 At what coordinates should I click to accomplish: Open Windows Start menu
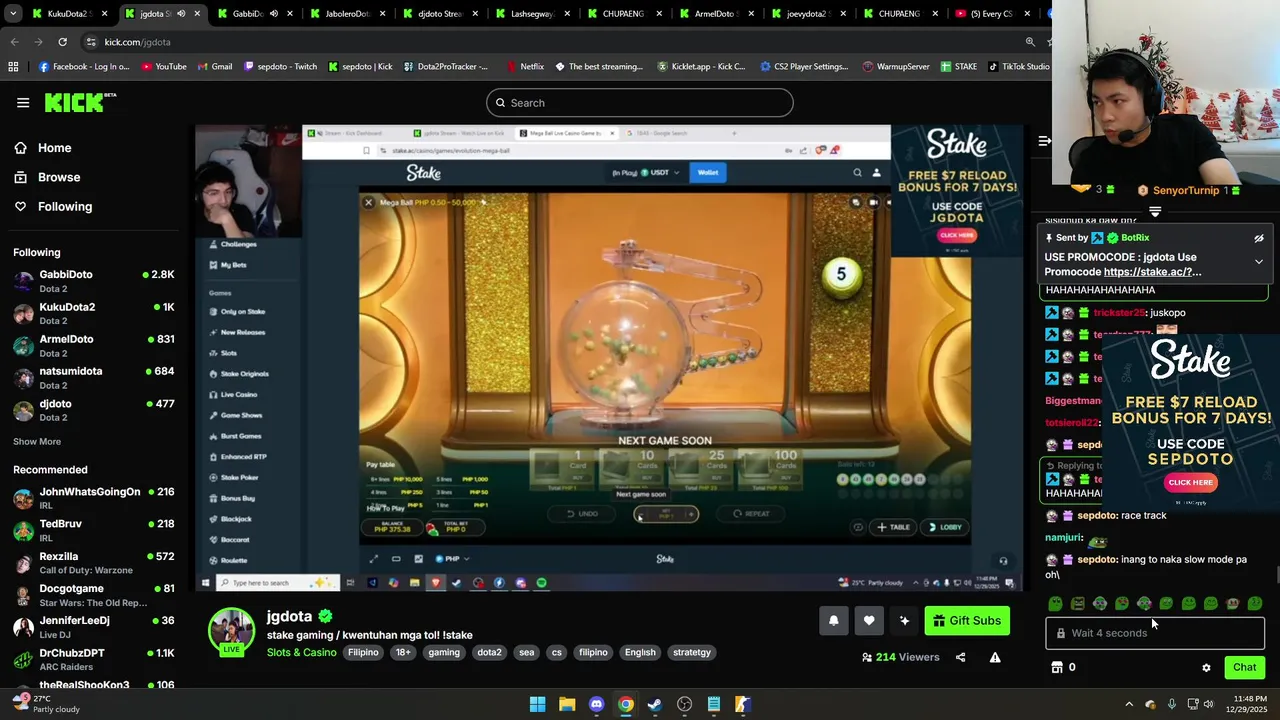pyautogui.click(x=537, y=704)
